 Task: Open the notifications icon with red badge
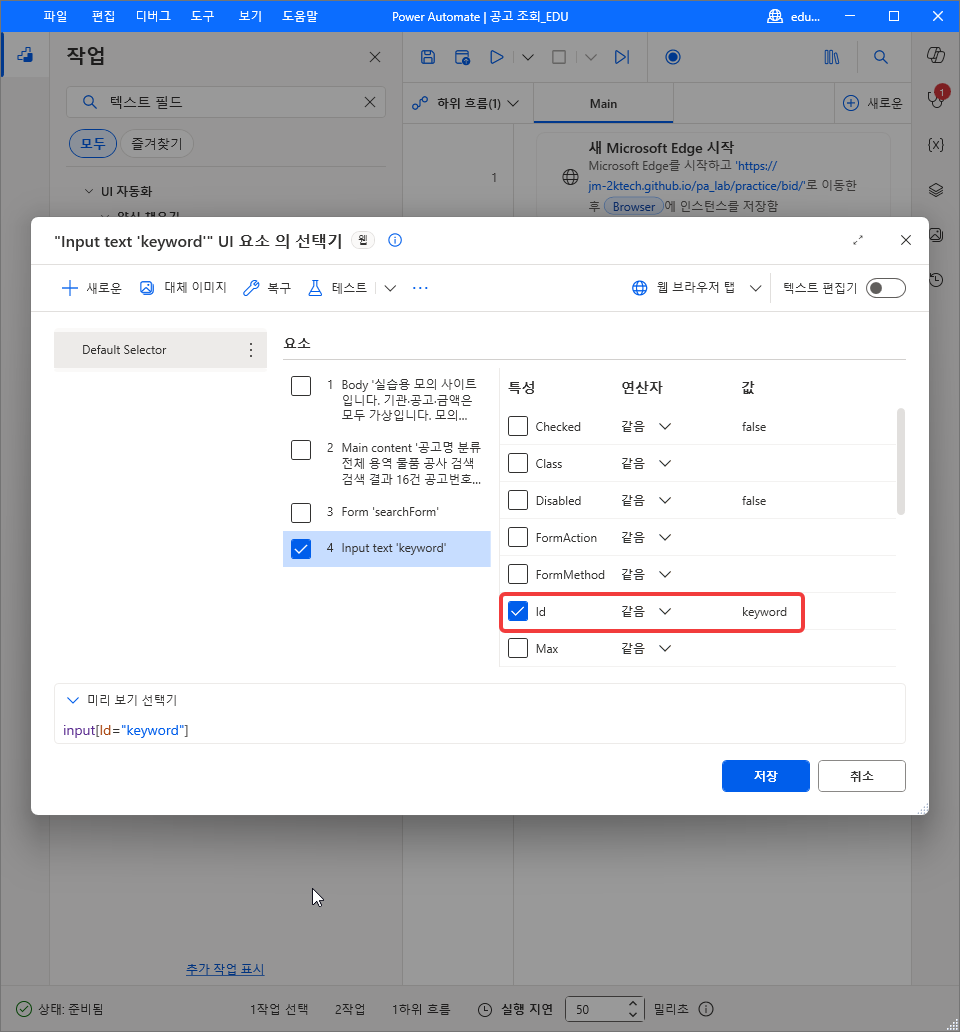[x=936, y=97]
